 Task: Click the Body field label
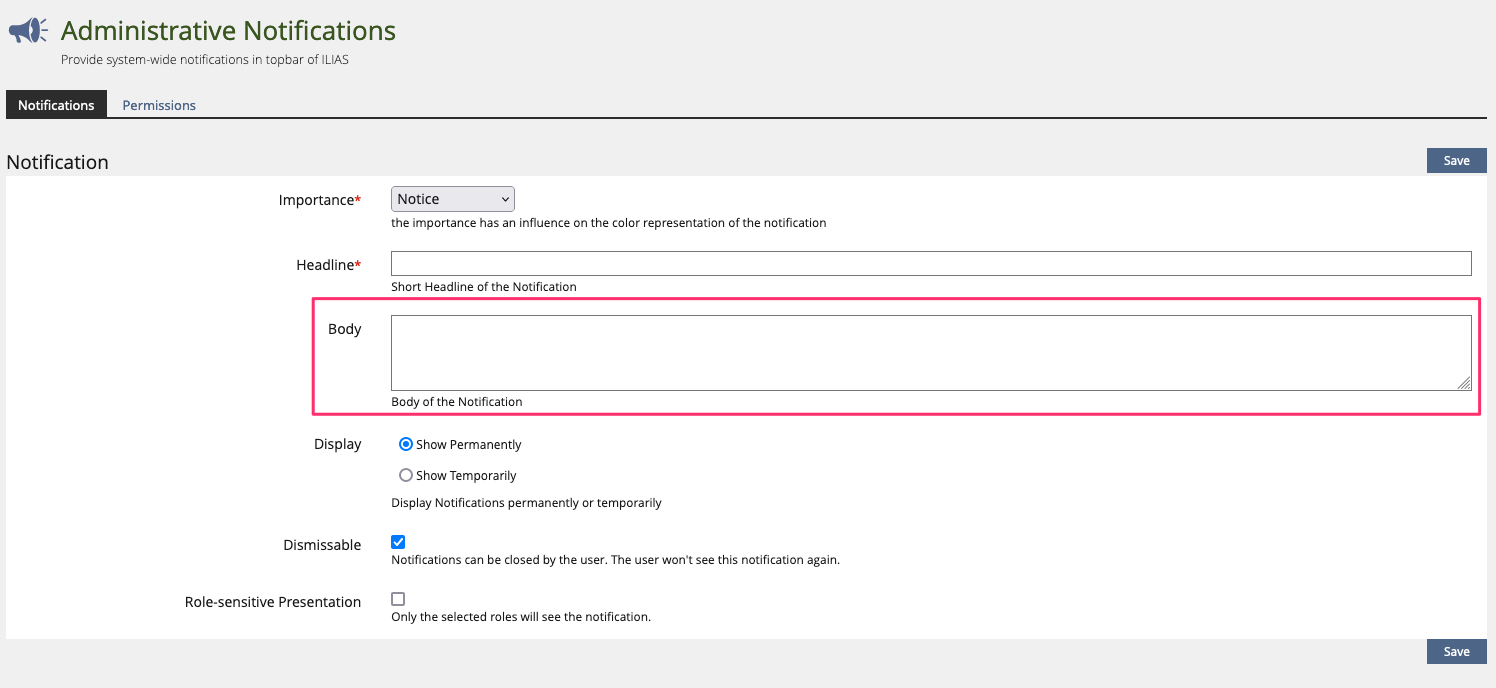tap(344, 329)
